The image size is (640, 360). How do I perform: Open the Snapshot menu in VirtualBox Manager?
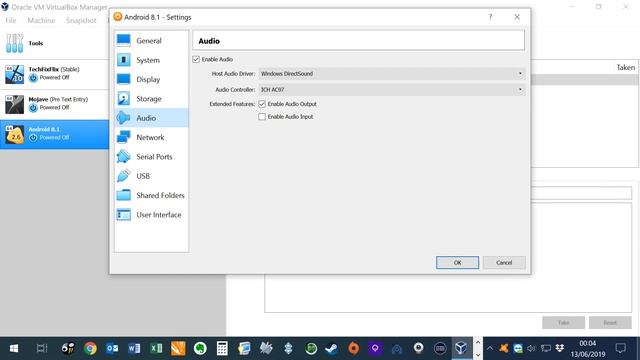click(x=81, y=20)
